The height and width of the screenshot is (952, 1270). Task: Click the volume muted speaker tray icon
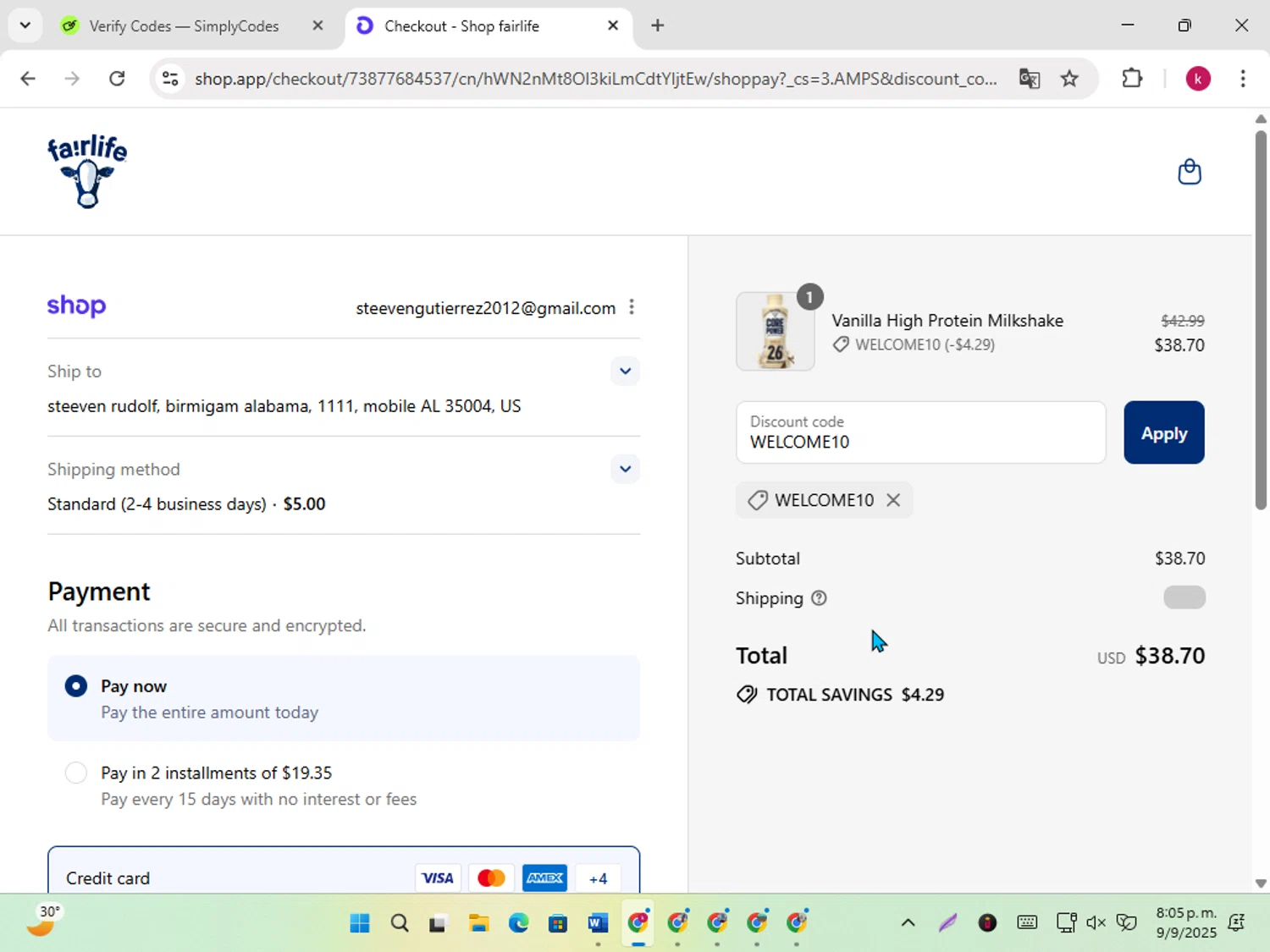(1096, 923)
